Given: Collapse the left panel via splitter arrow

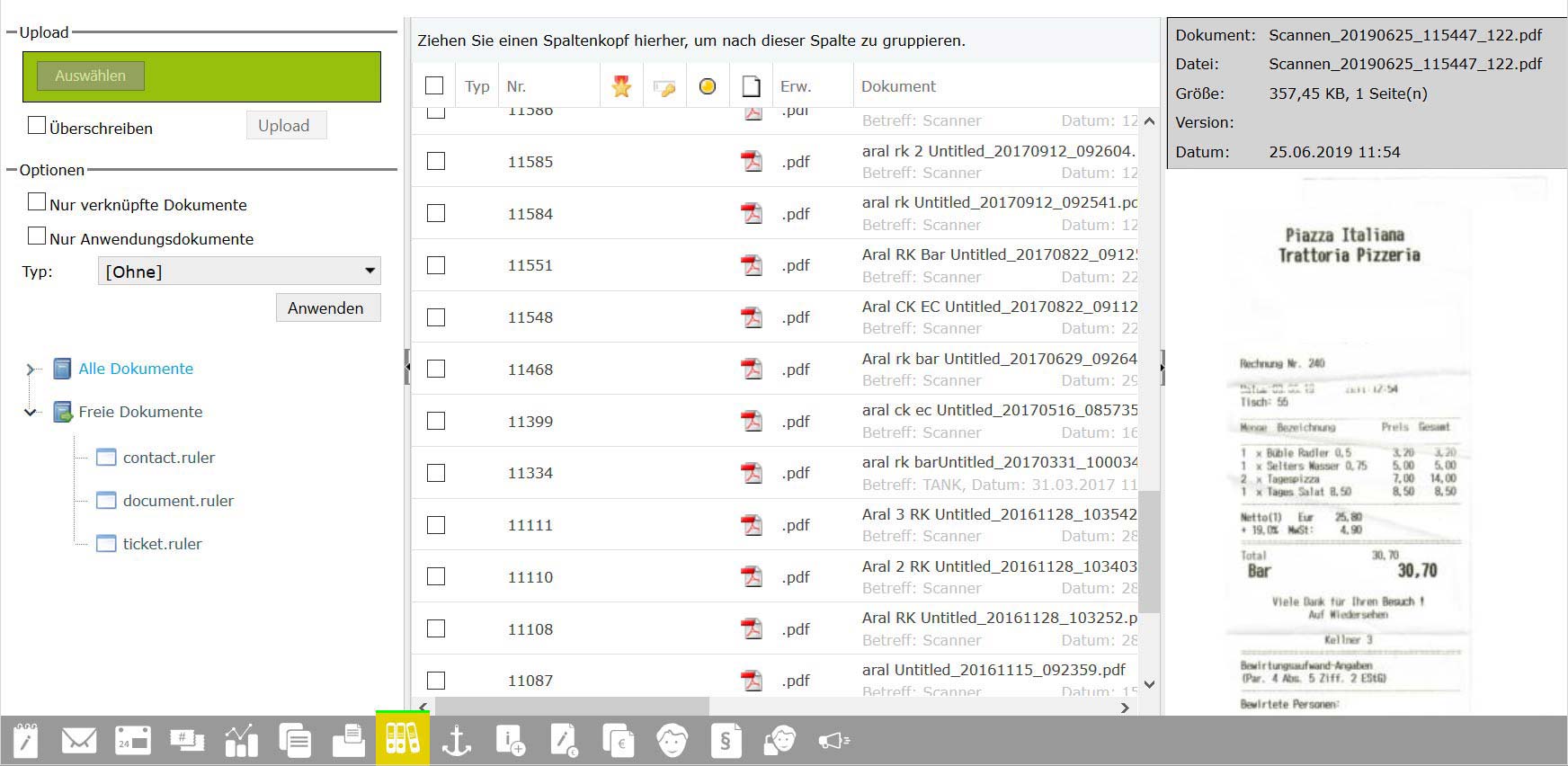Looking at the screenshot, I should coord(407,367).
